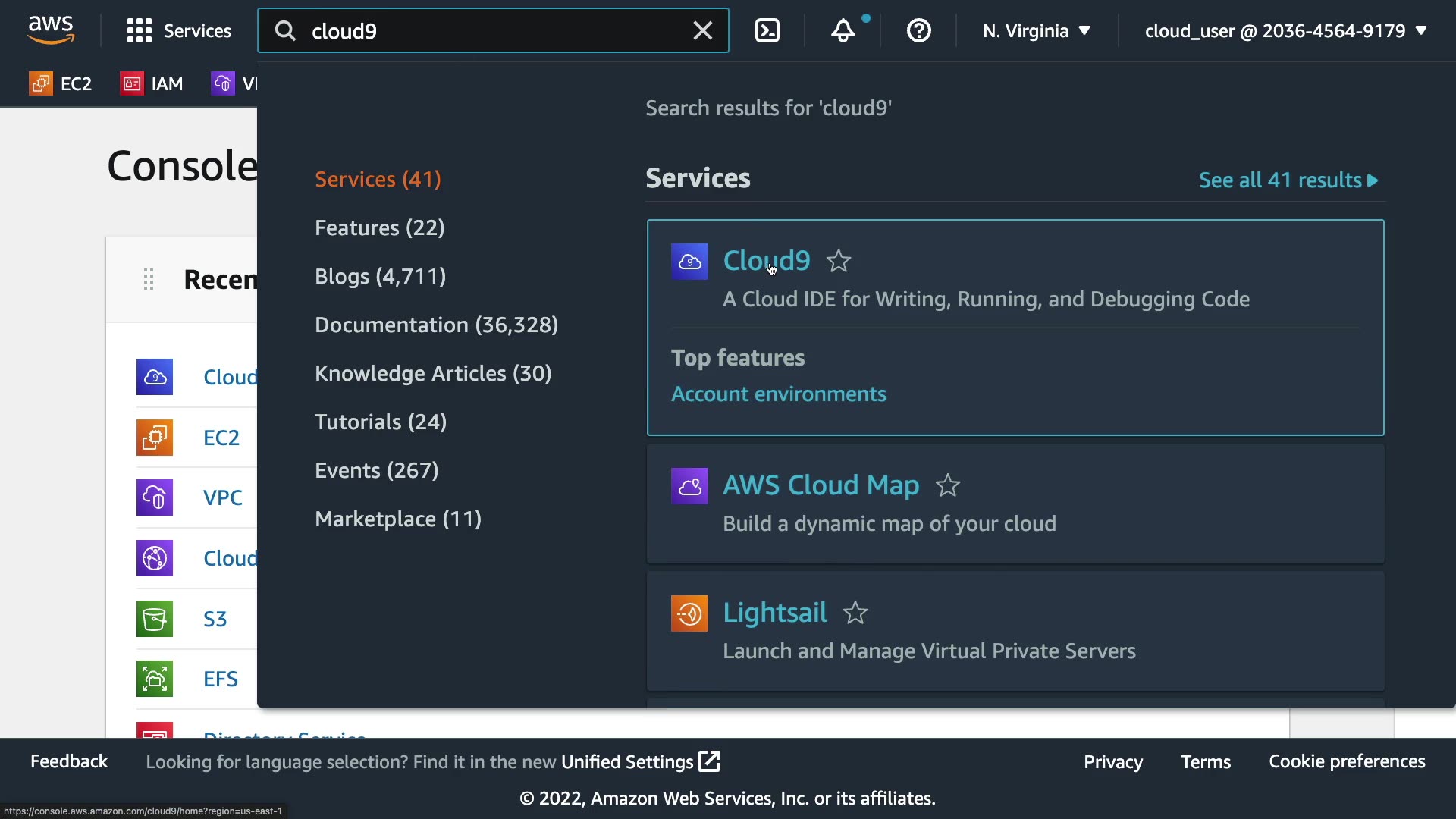Click the IAM favorites bar shortcut
The image size is (1456, 819).
click(x=152, y=83)
